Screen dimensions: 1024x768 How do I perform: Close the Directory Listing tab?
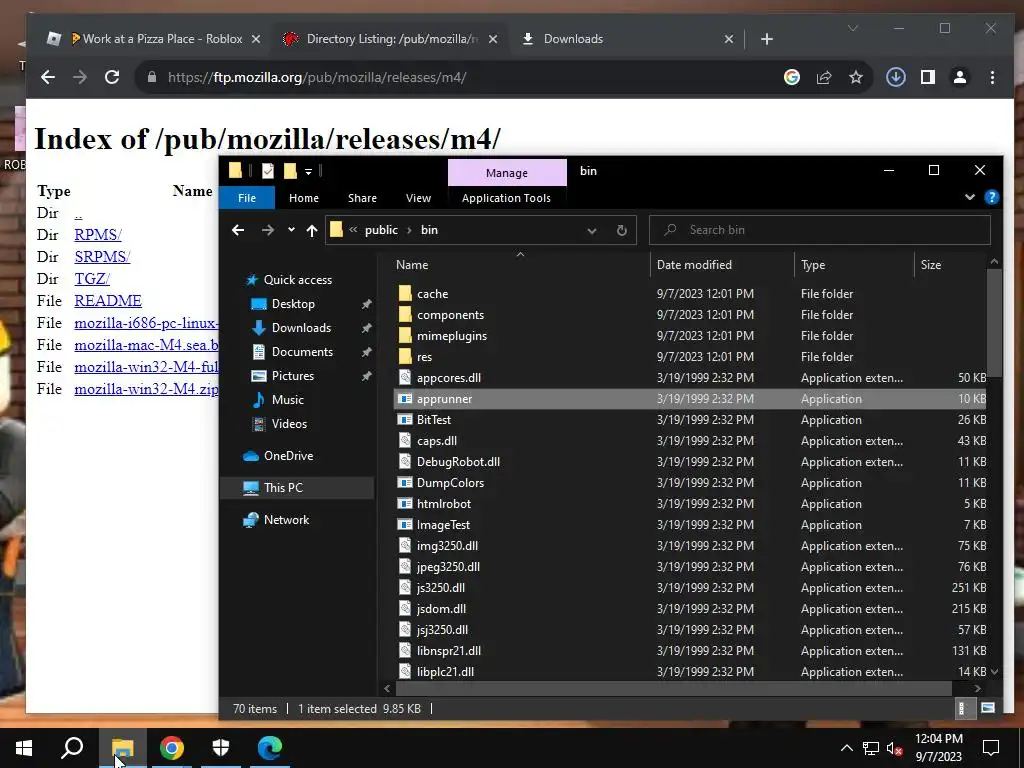[493, 39]
